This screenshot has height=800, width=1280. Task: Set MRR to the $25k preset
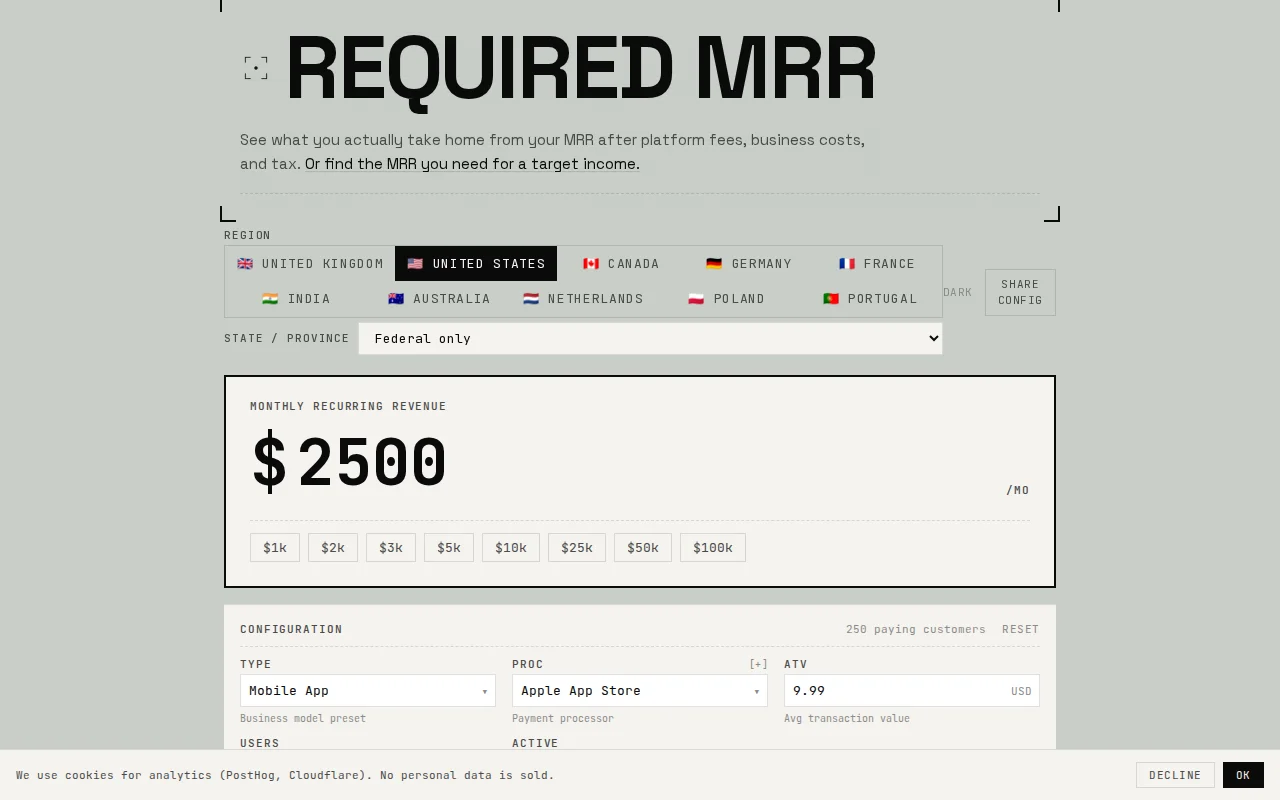(577, 548)
